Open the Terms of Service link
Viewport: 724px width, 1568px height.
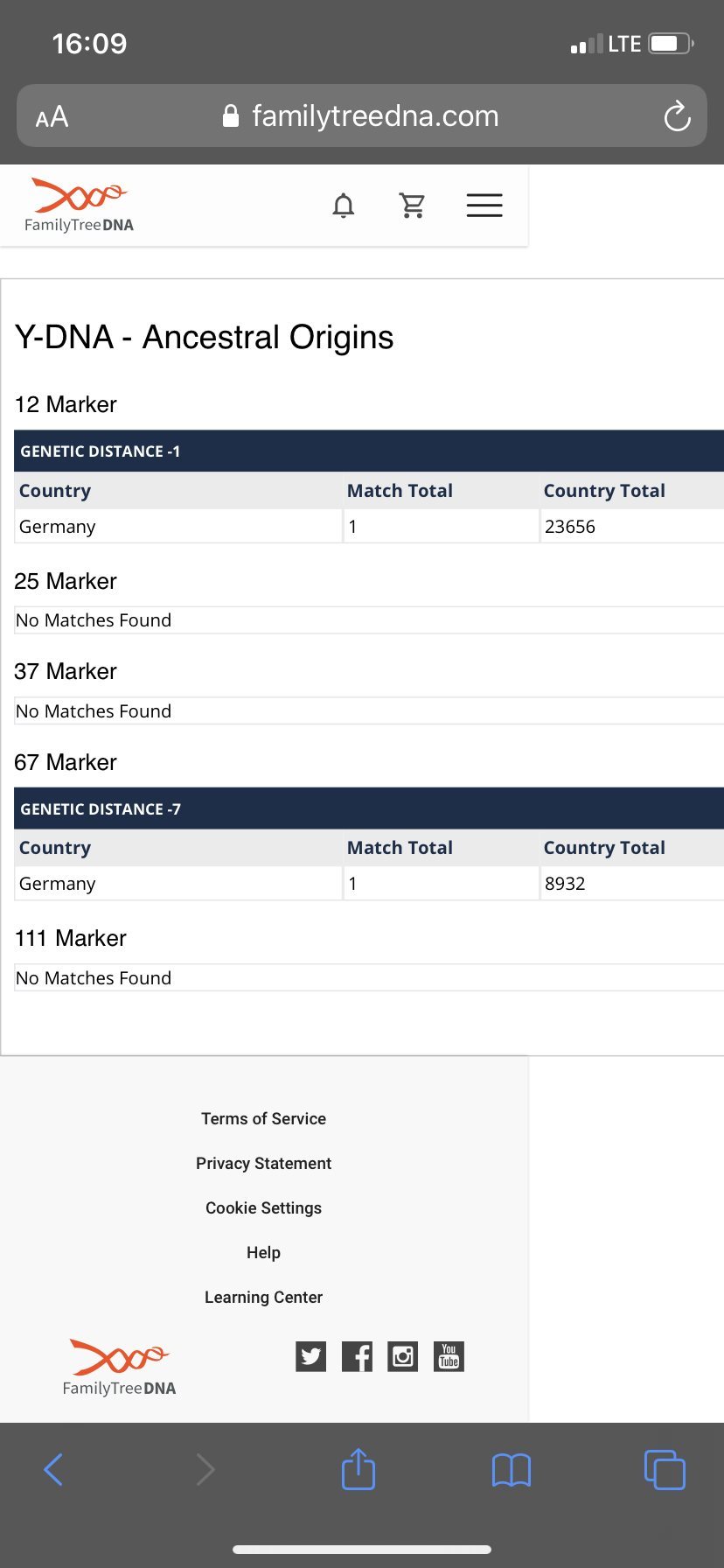tap(263, 1118)
